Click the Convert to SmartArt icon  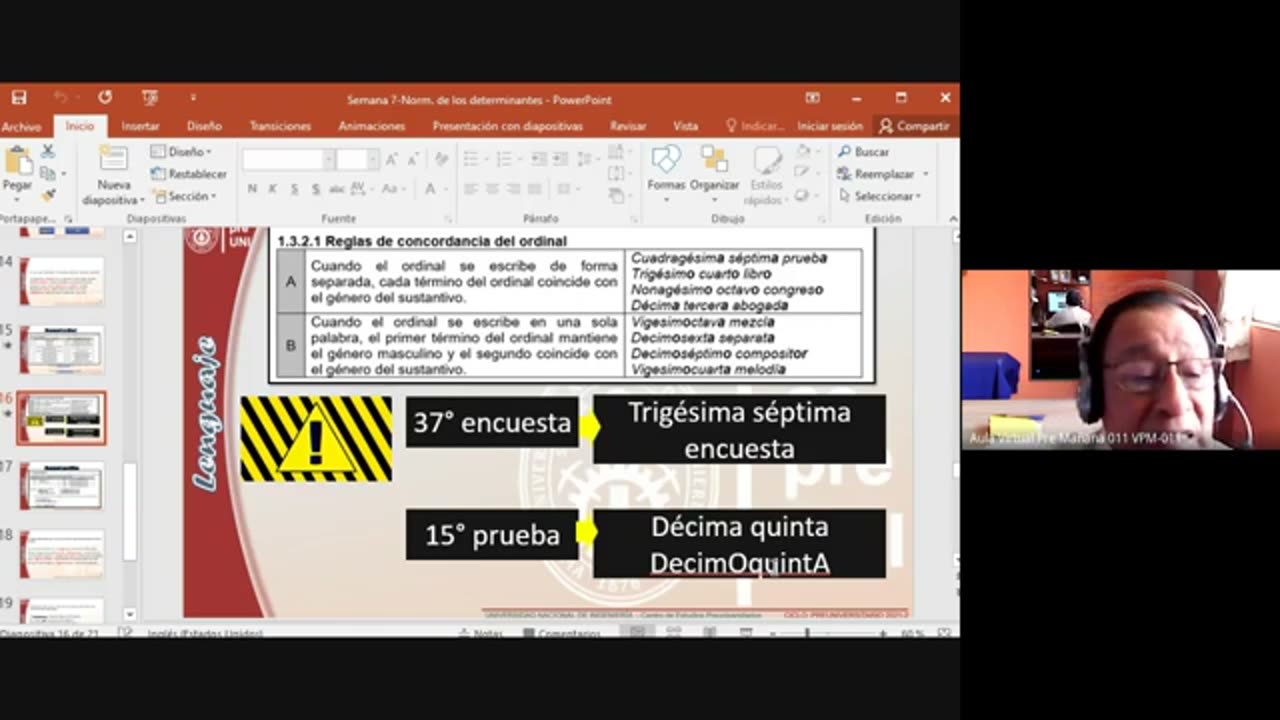[618, 196]
